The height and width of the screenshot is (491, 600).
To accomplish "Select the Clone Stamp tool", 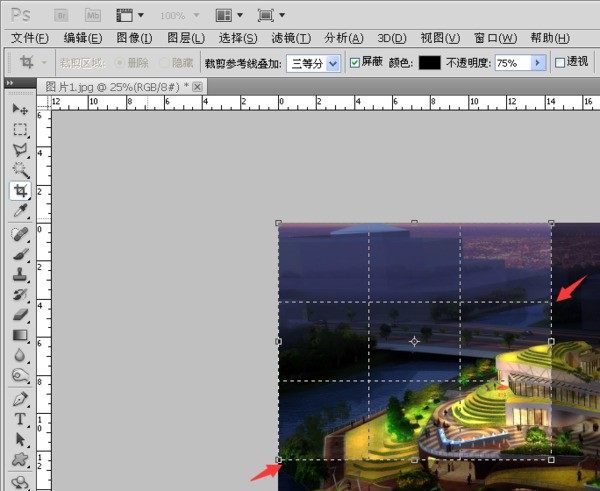I will 20,274.
